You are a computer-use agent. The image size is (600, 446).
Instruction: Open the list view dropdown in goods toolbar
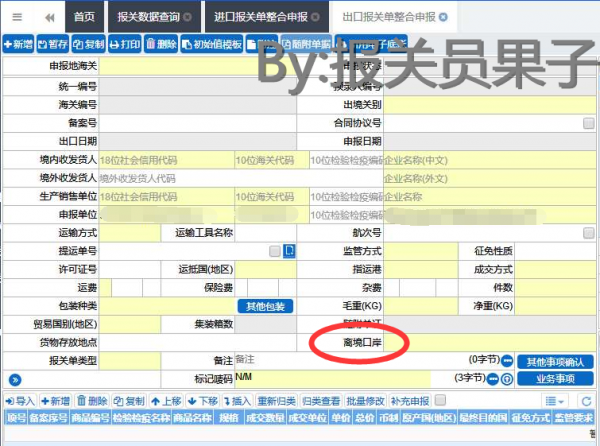click(555, 400)
